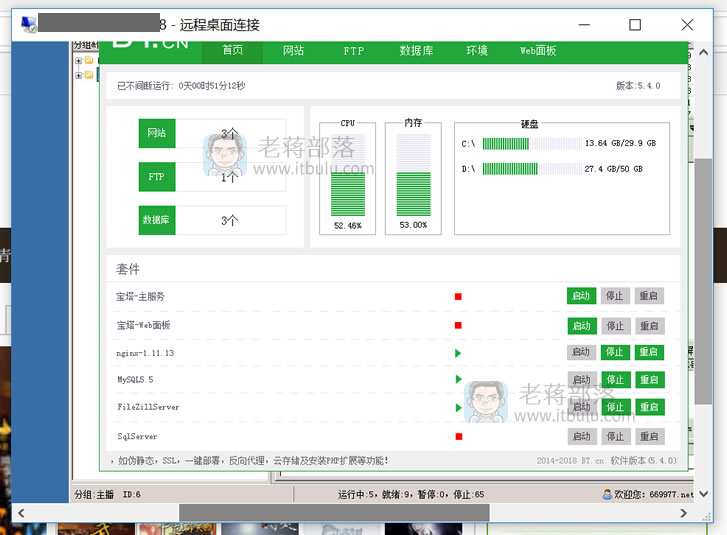
Task: Stop MySQL5.5 service
Action: (616, 380)
